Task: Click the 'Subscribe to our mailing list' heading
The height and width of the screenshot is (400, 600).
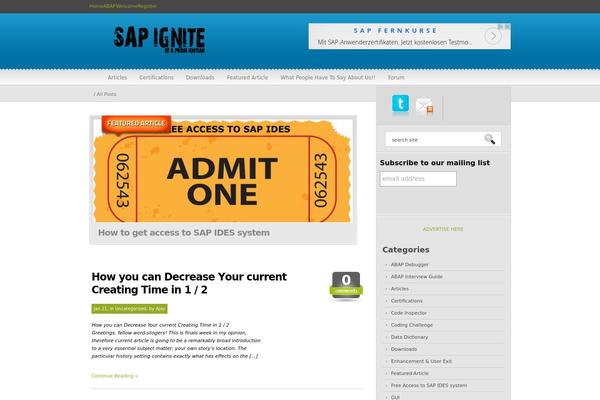Action: click(x=435, y=163)
